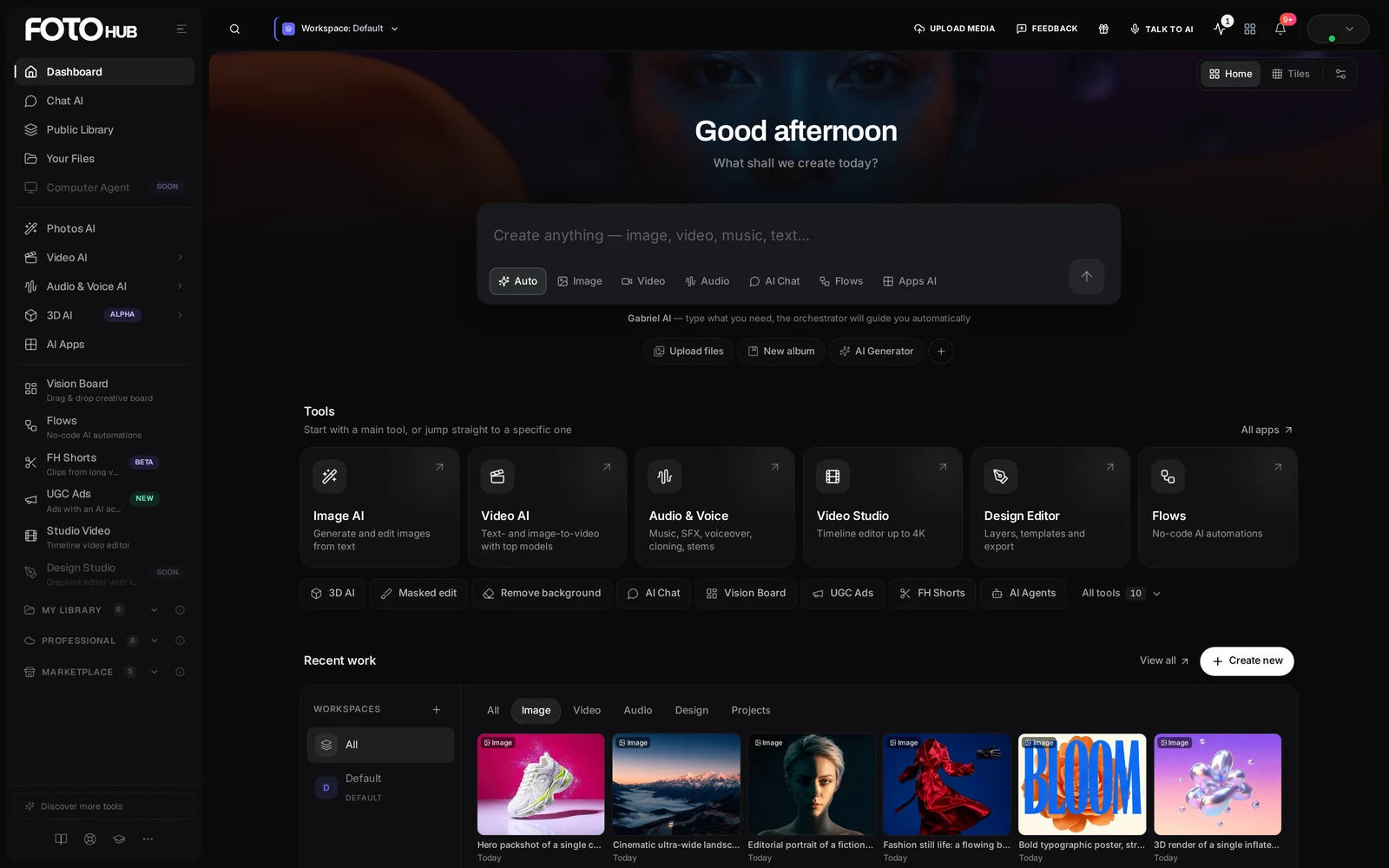Screen dimensions: 1389x868
Task: Add quick action with plus circle
Action: coord(941,352)
